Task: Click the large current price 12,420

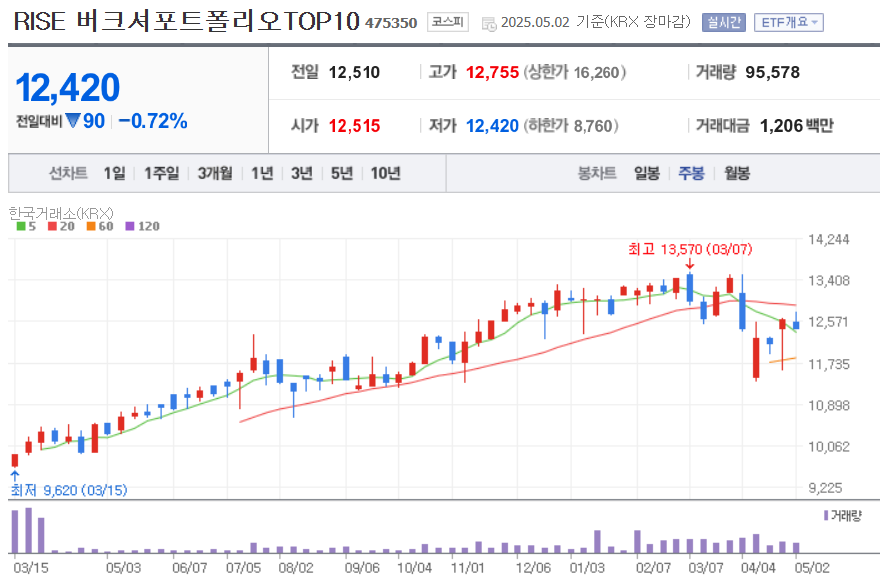Action: tap(68, 88)
